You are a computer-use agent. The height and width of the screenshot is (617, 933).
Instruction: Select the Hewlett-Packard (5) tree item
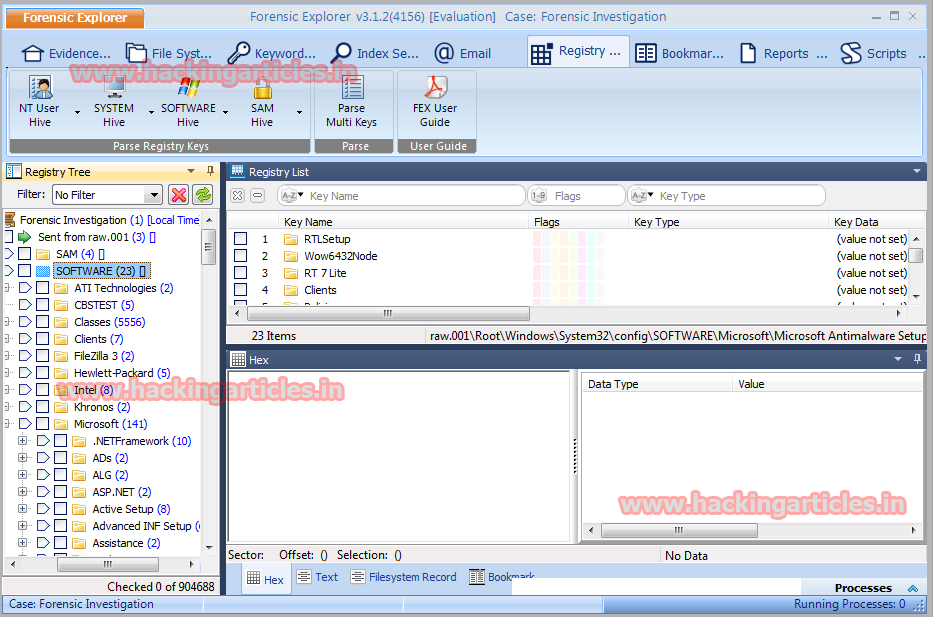(x=121, y=373)
